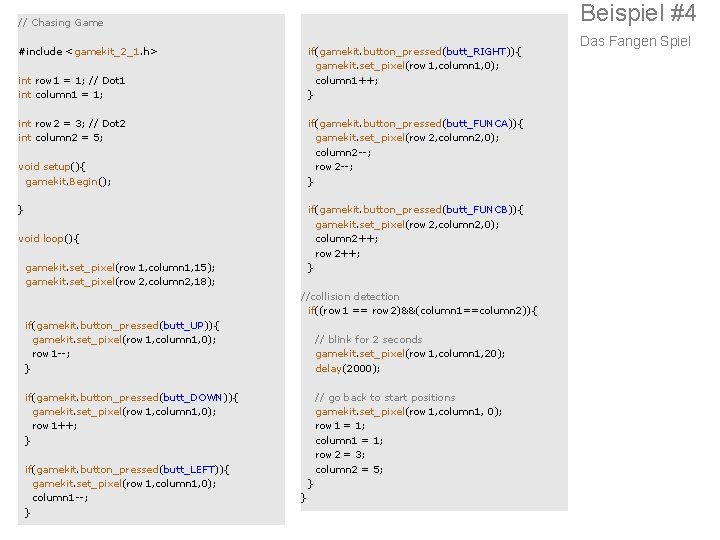Click the delay(2000) statement
720x540 pixels.
347,369
